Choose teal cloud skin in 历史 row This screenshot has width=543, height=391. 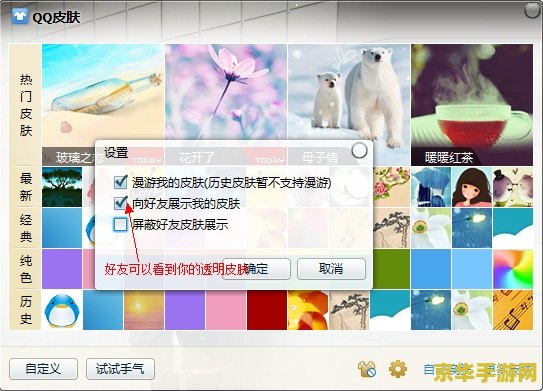coord(390,310)
